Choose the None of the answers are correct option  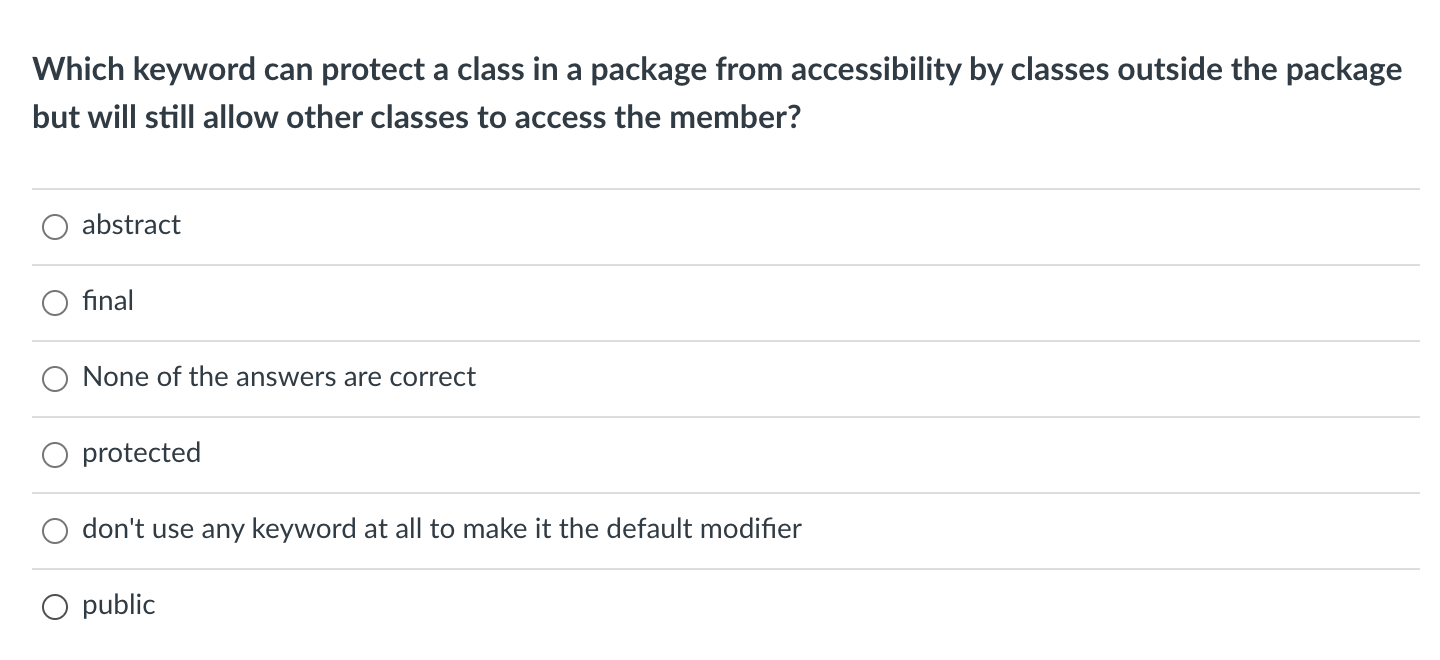(x=56, y=378)
